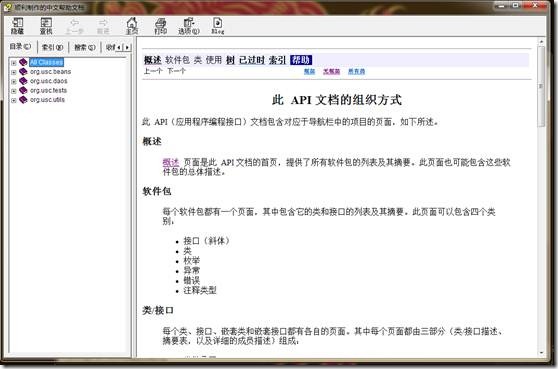Click the 类/接口 section heading
The width and height of the screenshot is (558, 369).
click(x=158, y=310)
